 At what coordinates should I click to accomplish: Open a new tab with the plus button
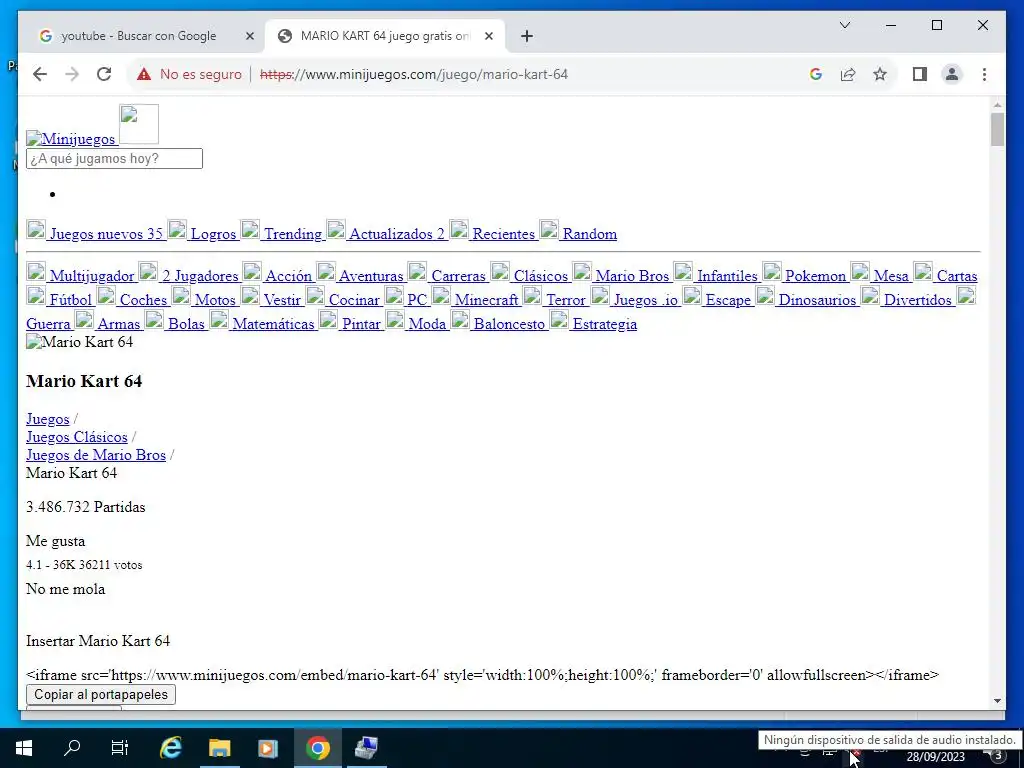(527, 36)
